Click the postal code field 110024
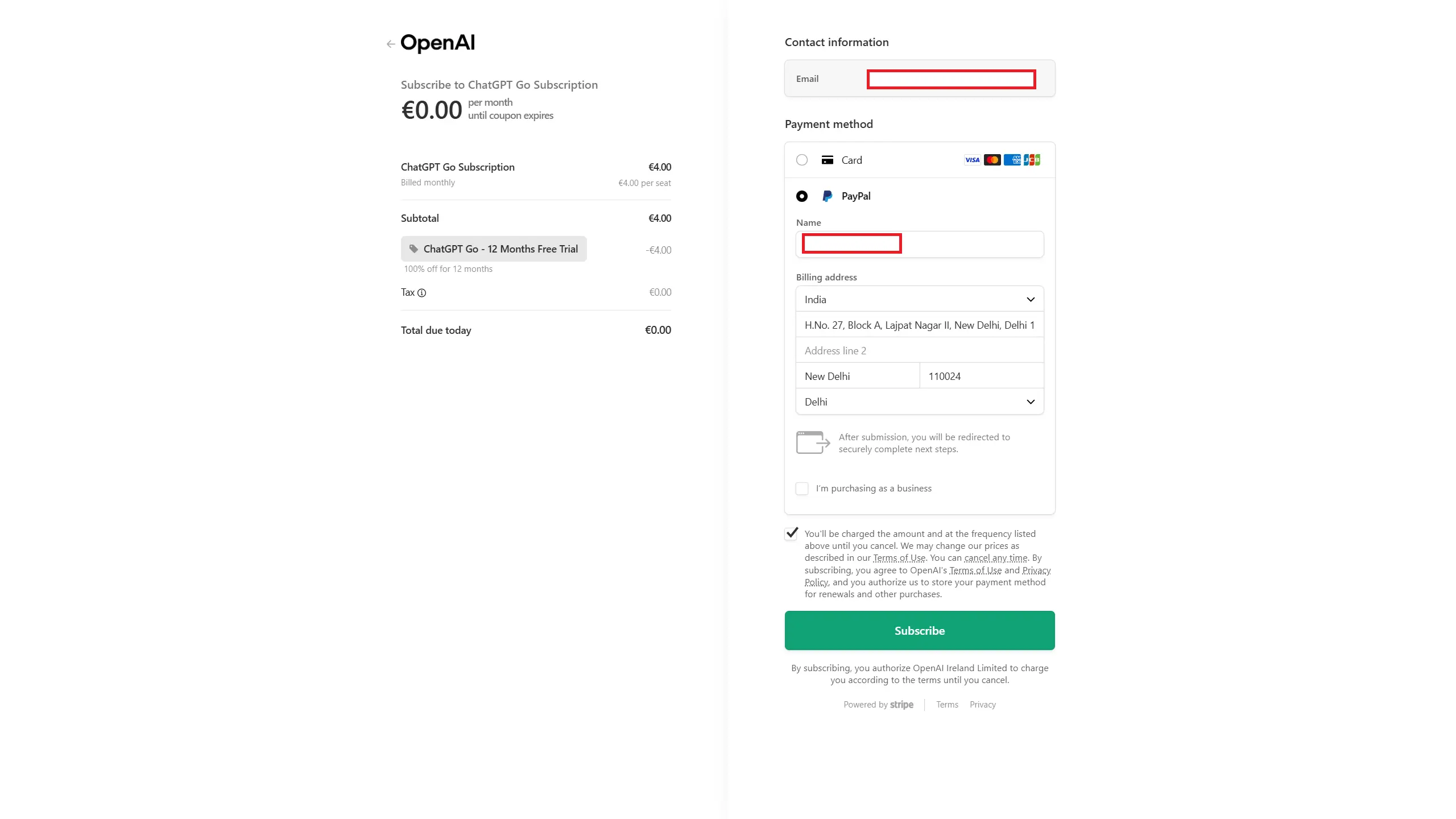This screenshot has width=1456, height=819. (x=981, y=376)
